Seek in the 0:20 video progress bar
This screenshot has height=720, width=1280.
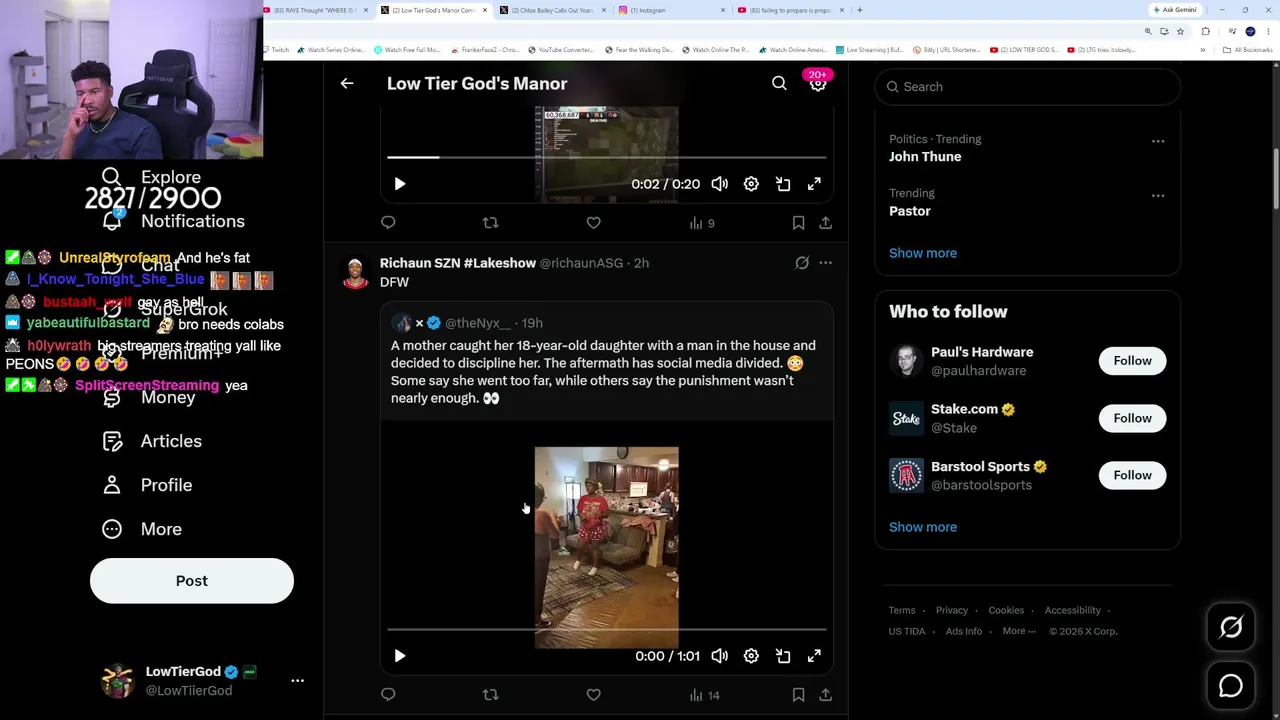point(607,158)
